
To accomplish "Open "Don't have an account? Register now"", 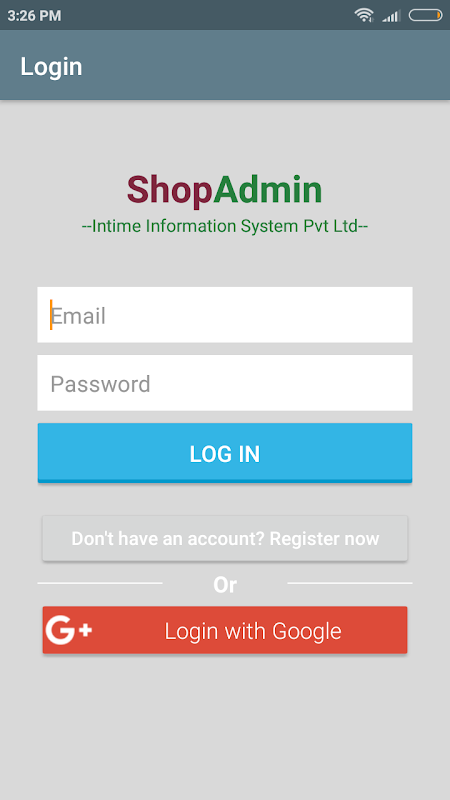I will coord(225,539).
